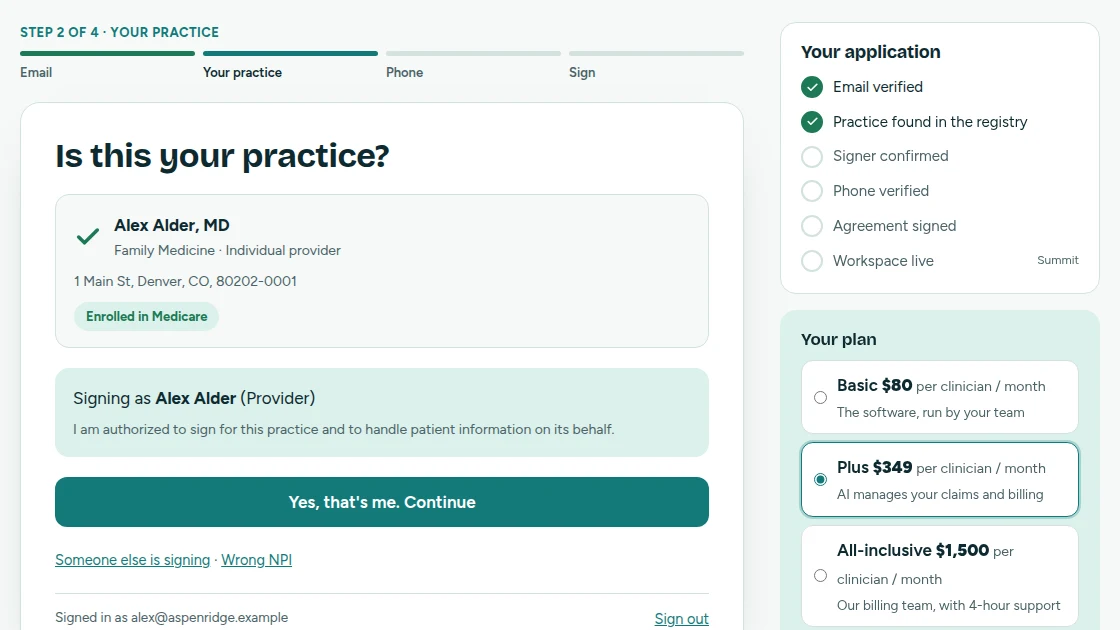Click the Summit label in the application panel
The width and height of the screenshot is (1120, 630).
coord(1058,260)
